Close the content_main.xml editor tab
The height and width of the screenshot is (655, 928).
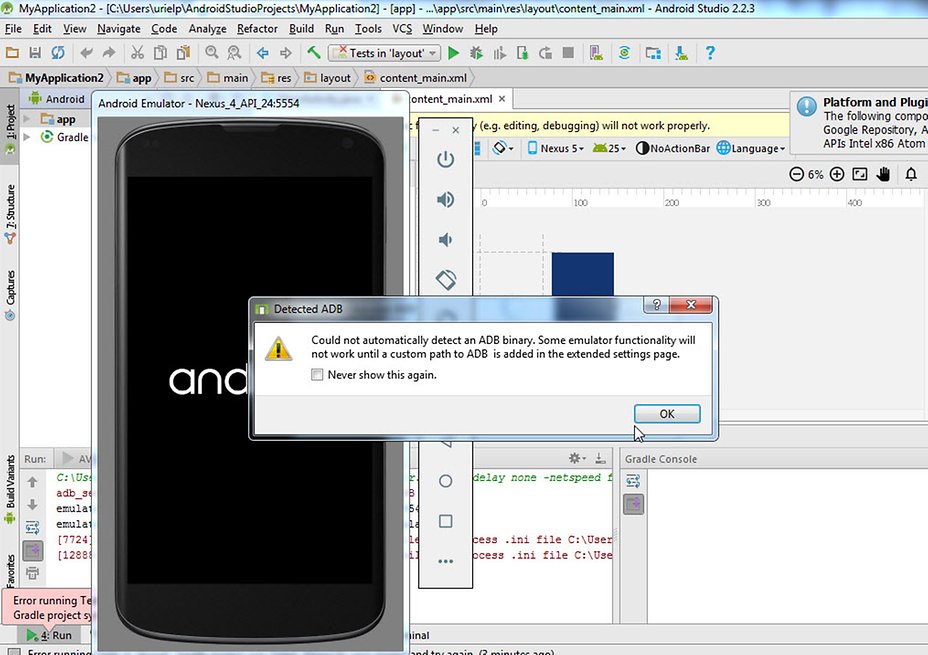coord(502,99)
